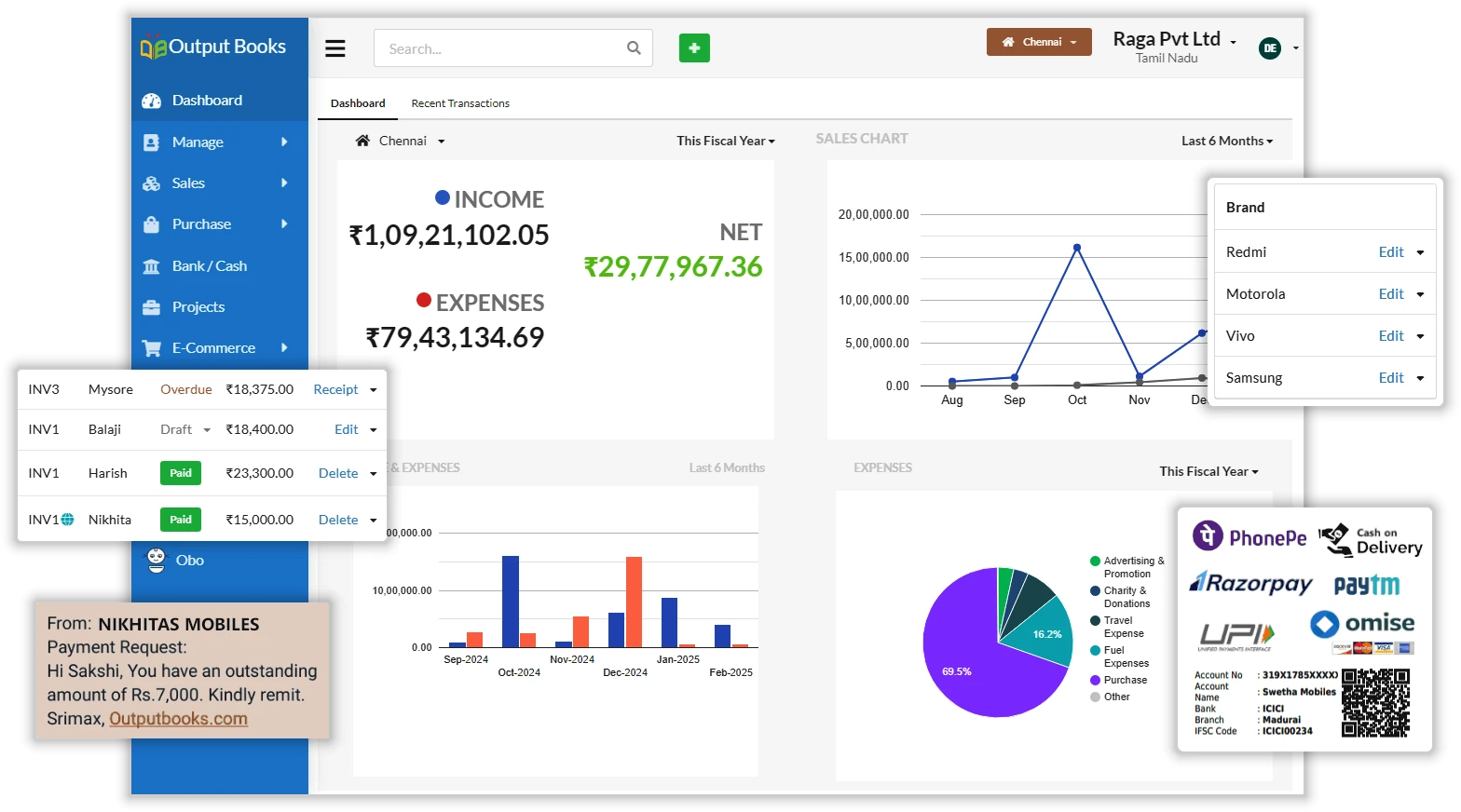Viewport: 1461px width, 812px height.
Task: Click the Razorpay logo
Action: [x=1250, y=584]
